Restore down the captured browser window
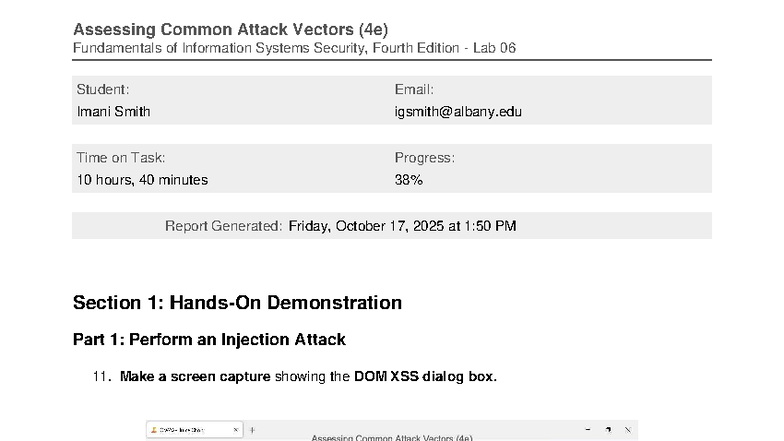 (x=608, y=430)
